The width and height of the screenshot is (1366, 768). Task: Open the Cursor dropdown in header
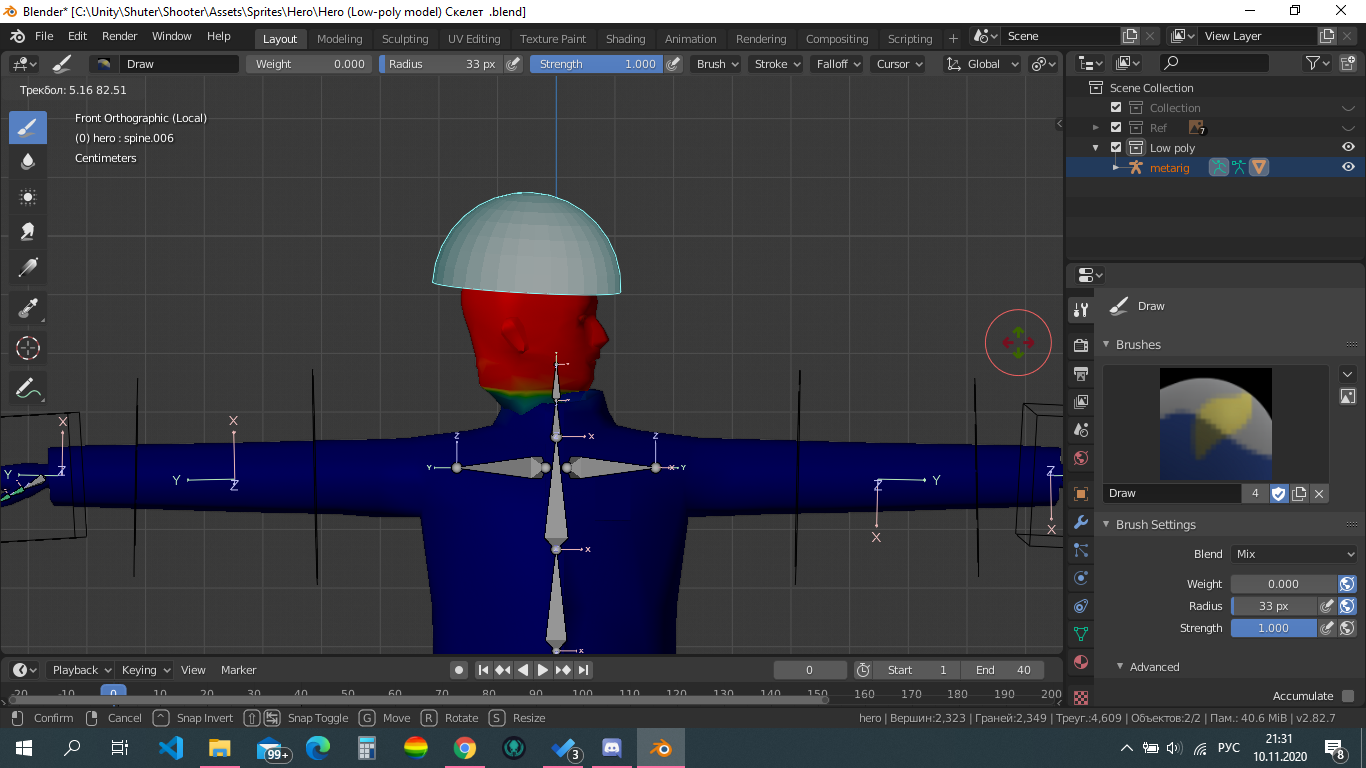click(899, 64)
